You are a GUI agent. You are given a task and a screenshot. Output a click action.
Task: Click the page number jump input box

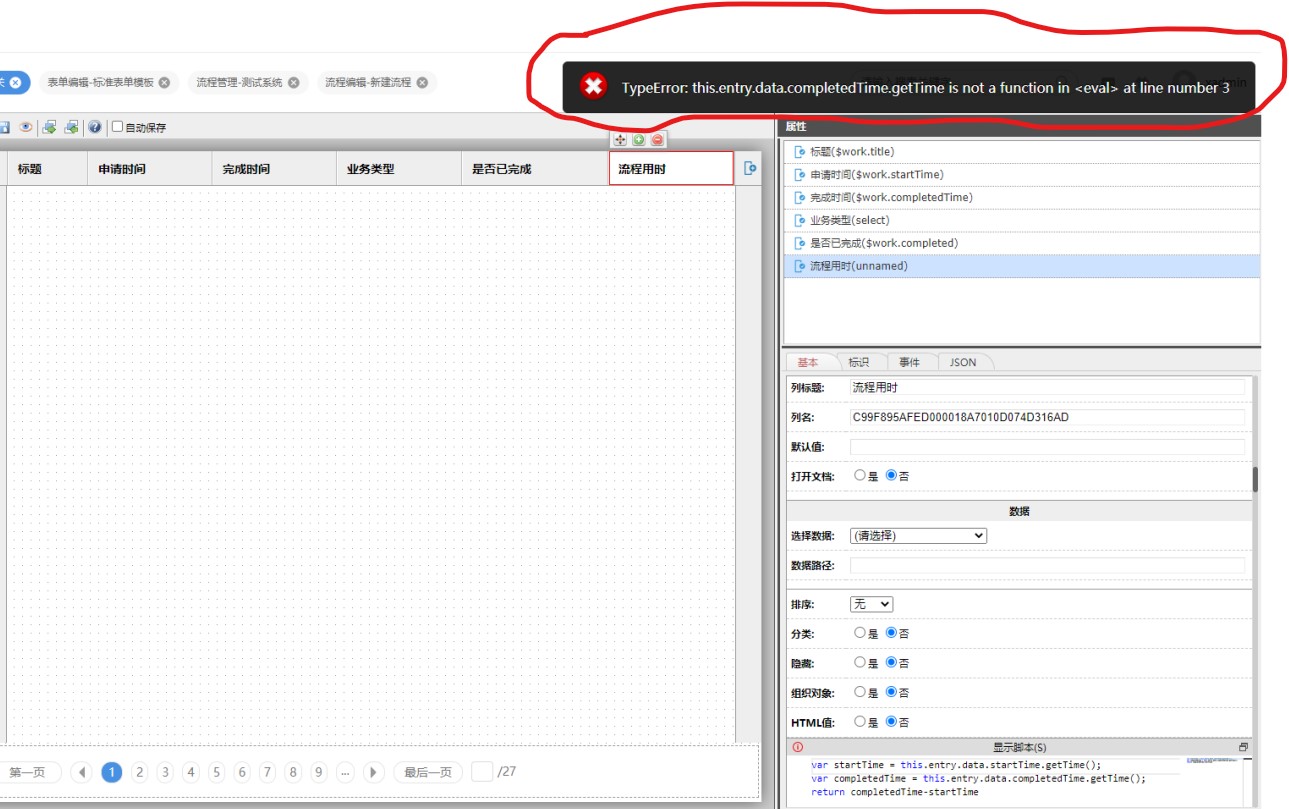[482, 772]
